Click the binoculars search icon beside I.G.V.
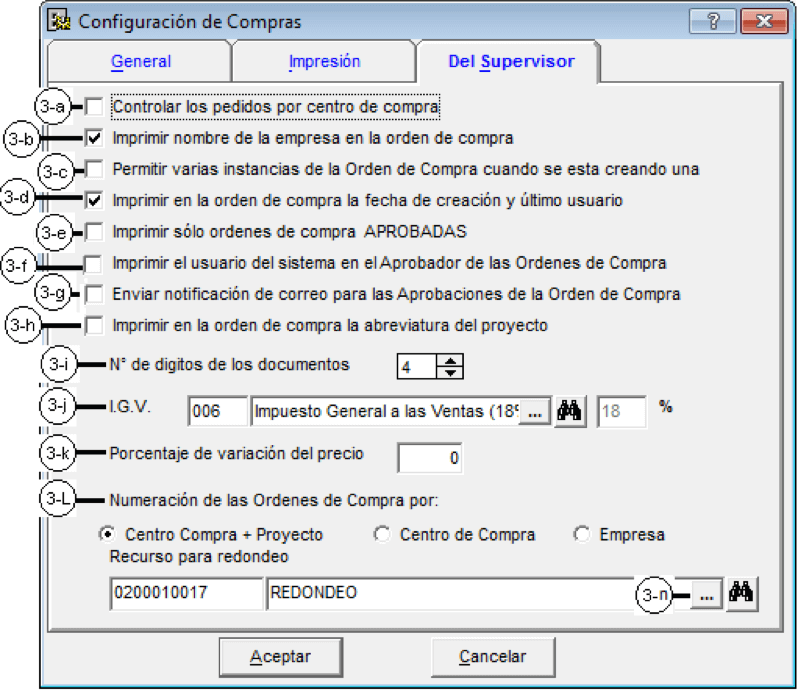This screenshot has height=692, width=798. (570, 411)
